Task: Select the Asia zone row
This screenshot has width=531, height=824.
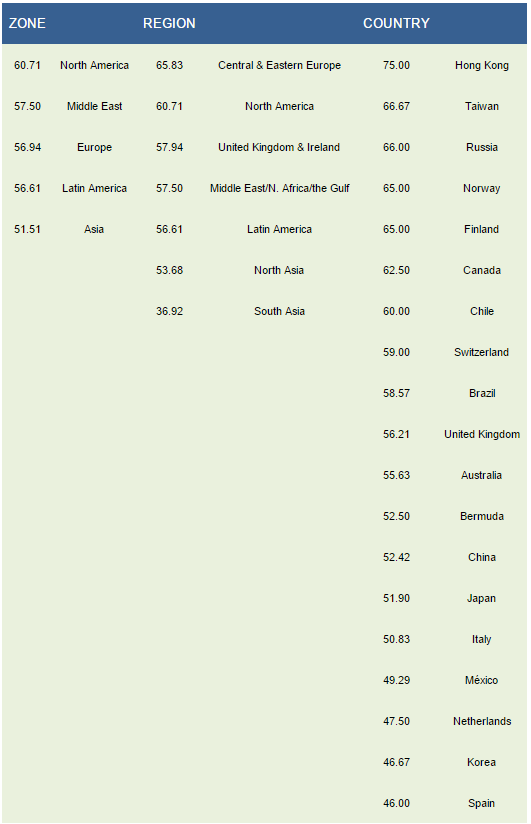Action: (94, 229)
